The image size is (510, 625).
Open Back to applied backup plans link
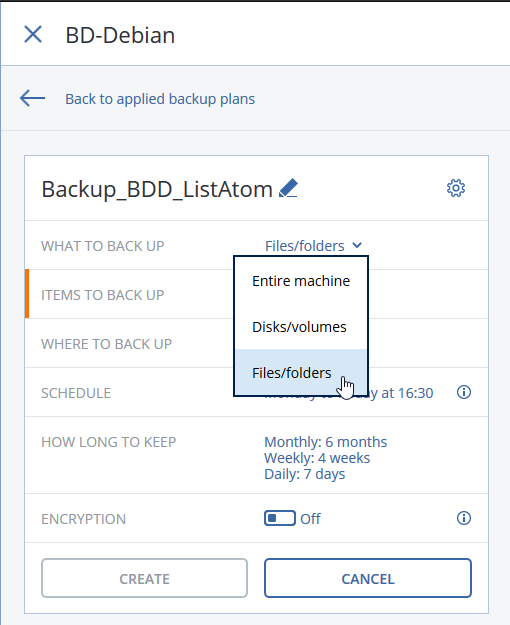(160, 99)
